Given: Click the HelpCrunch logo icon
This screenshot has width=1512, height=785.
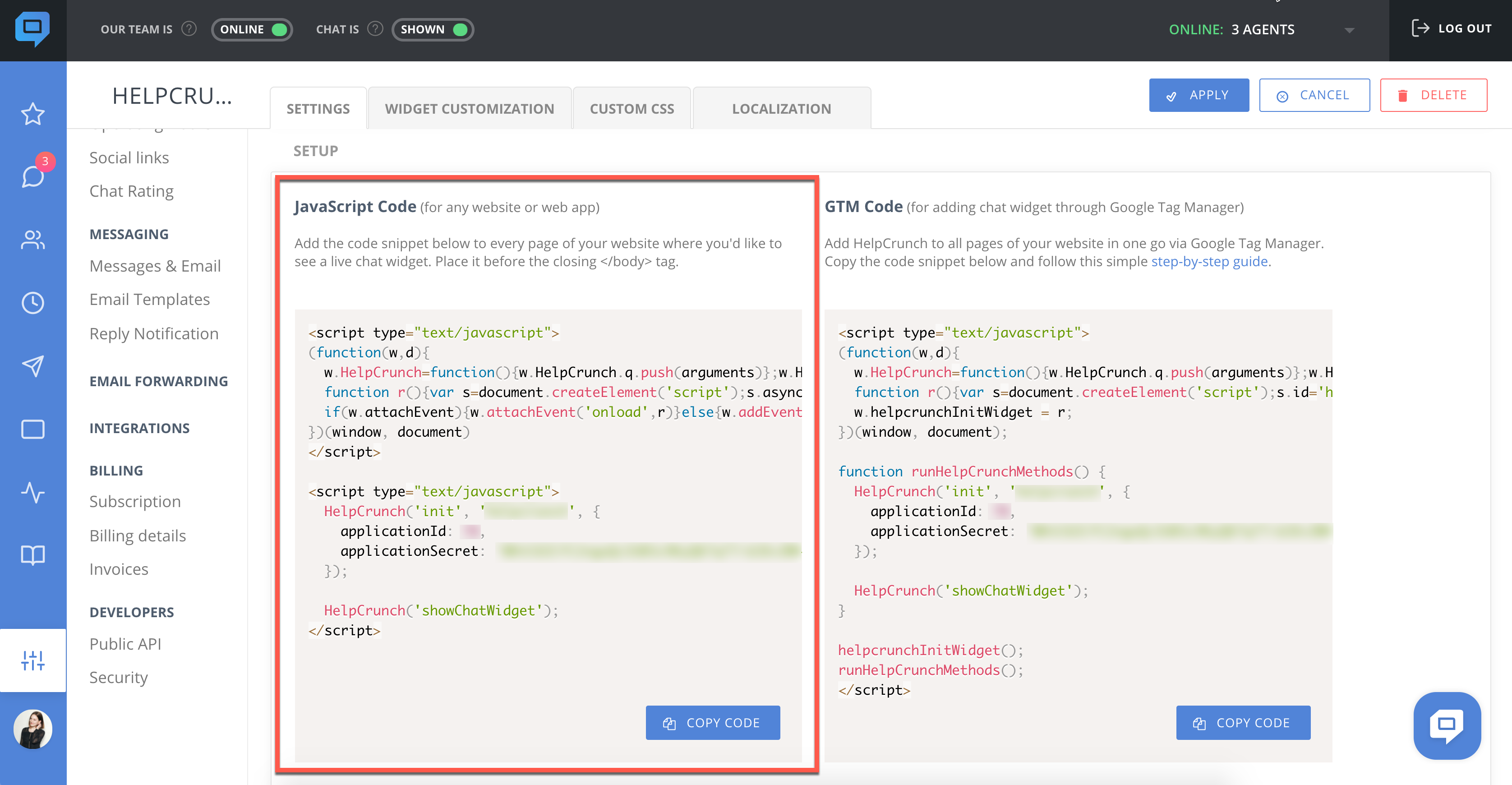Looking at the screenshot, I should 33,29.
